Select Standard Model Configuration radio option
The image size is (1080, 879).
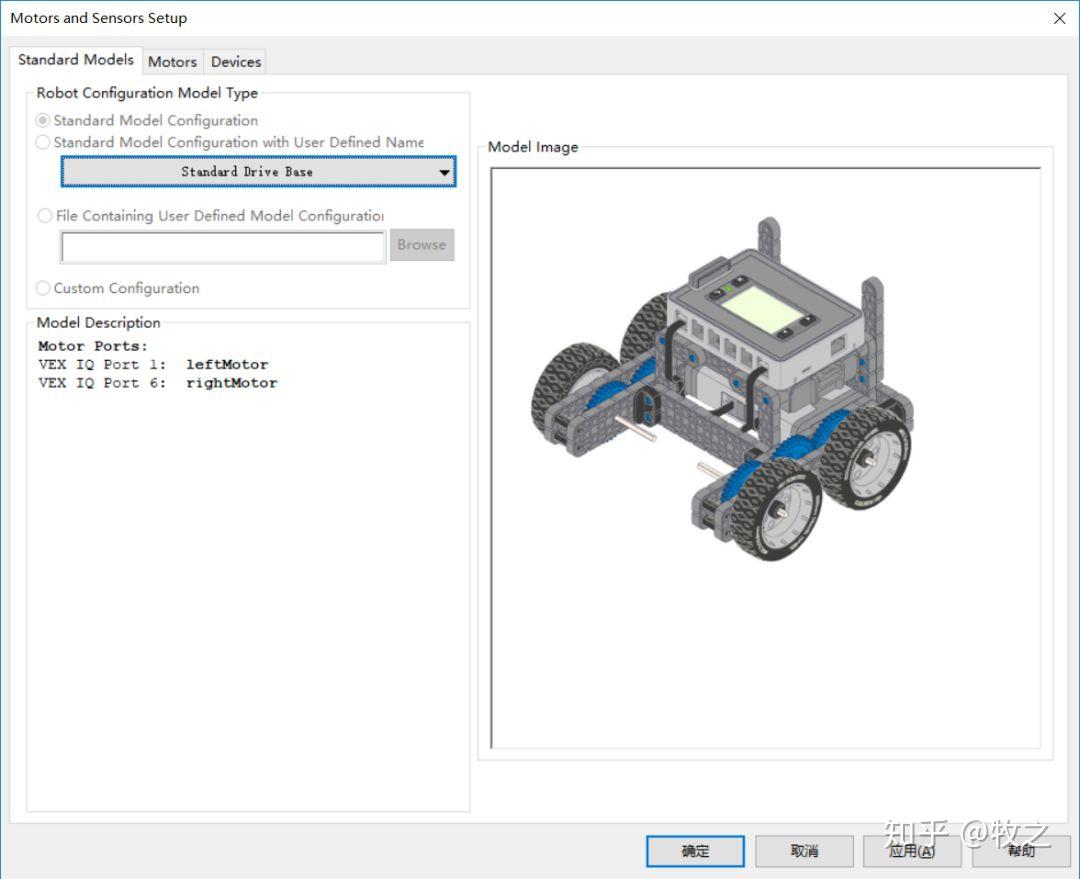(x=43, y=120)
